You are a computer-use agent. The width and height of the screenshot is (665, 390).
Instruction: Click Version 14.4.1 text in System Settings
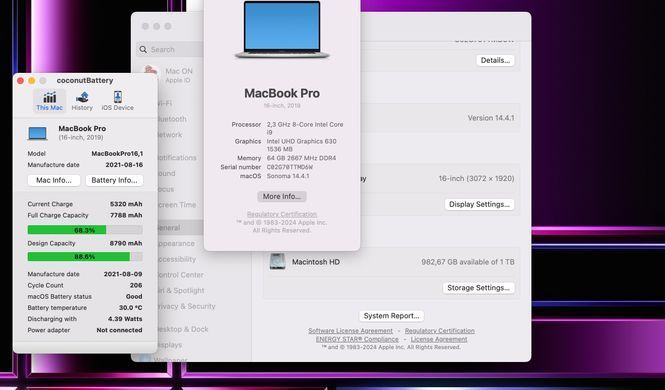click(491, 118)
